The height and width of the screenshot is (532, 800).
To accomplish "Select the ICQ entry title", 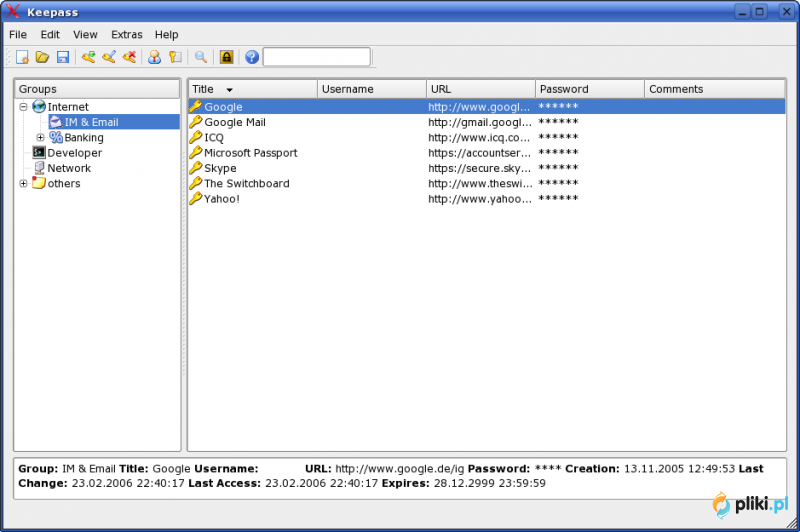I will pyautogui.click(x=214, y=138).
